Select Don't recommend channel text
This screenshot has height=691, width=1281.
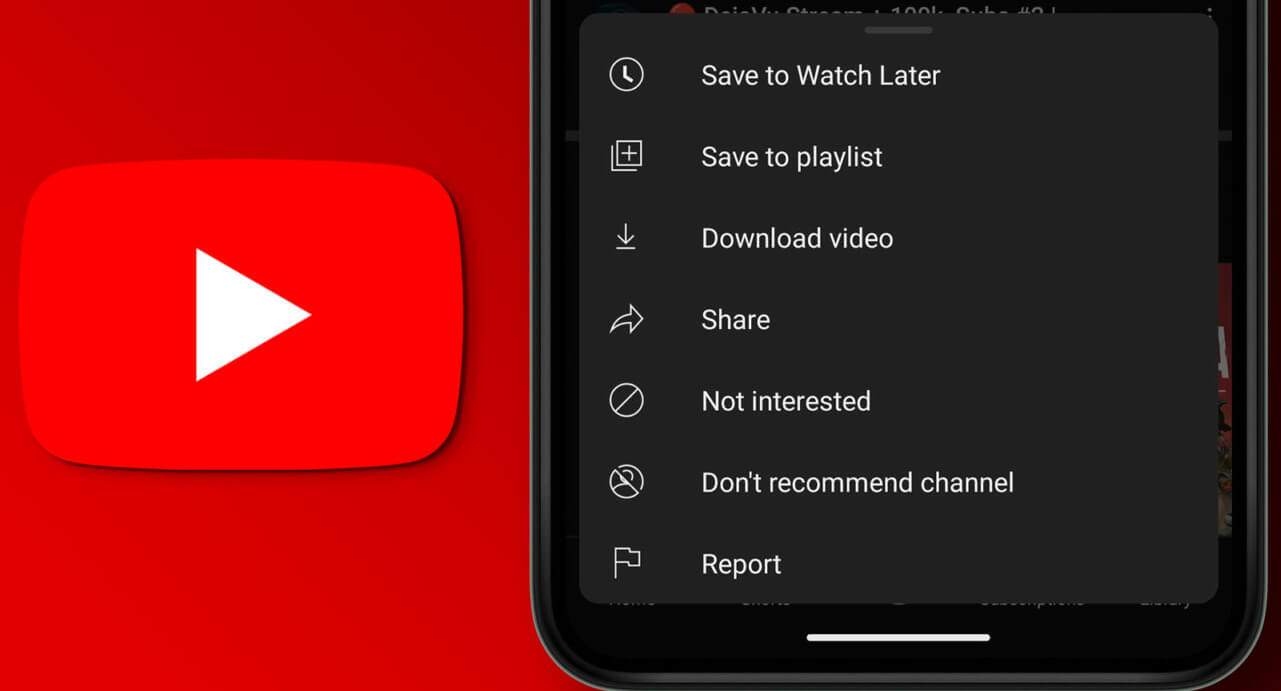[857, 483]
